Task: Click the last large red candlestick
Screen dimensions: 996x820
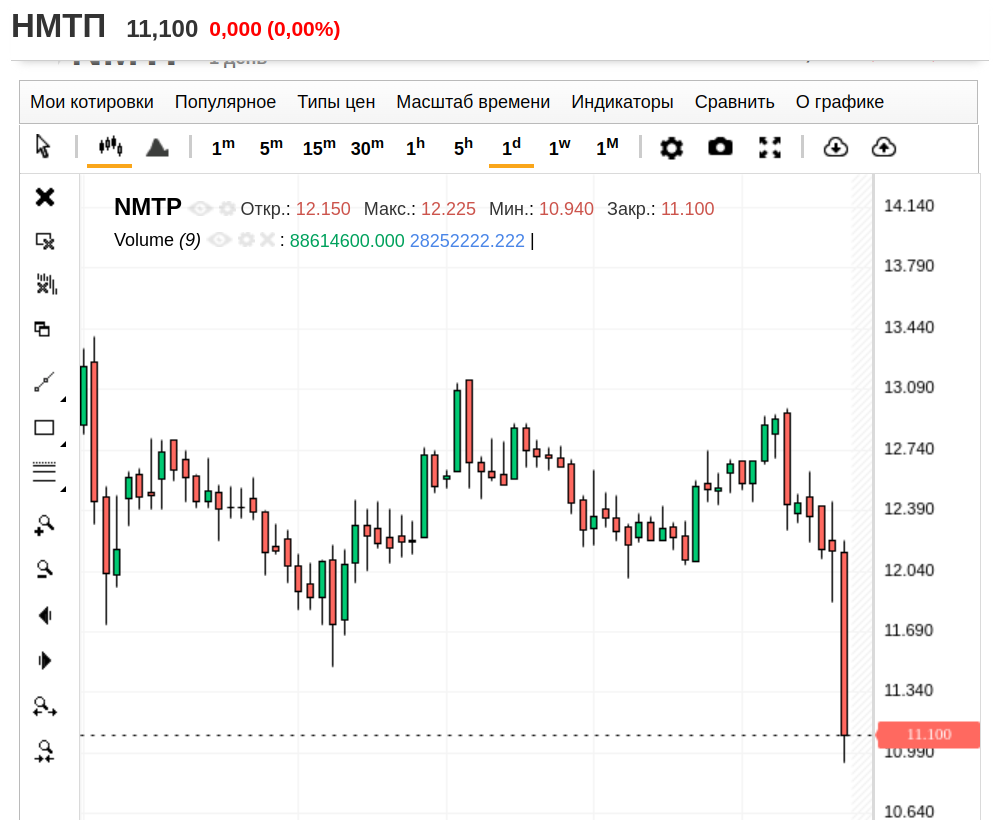Action: click(x=844, y=643)
